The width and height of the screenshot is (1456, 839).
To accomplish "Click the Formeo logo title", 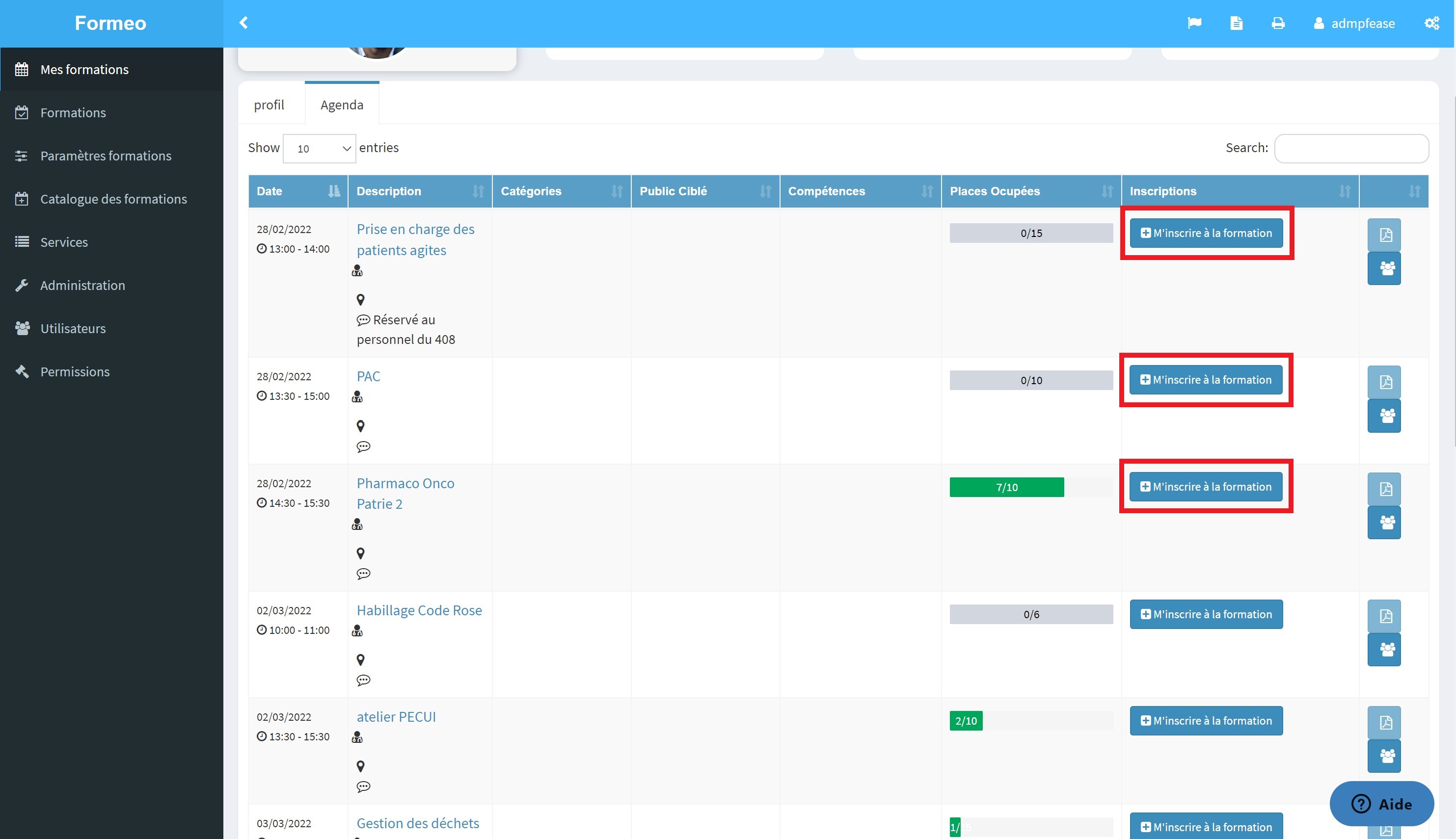I will [x=110, y=23].
